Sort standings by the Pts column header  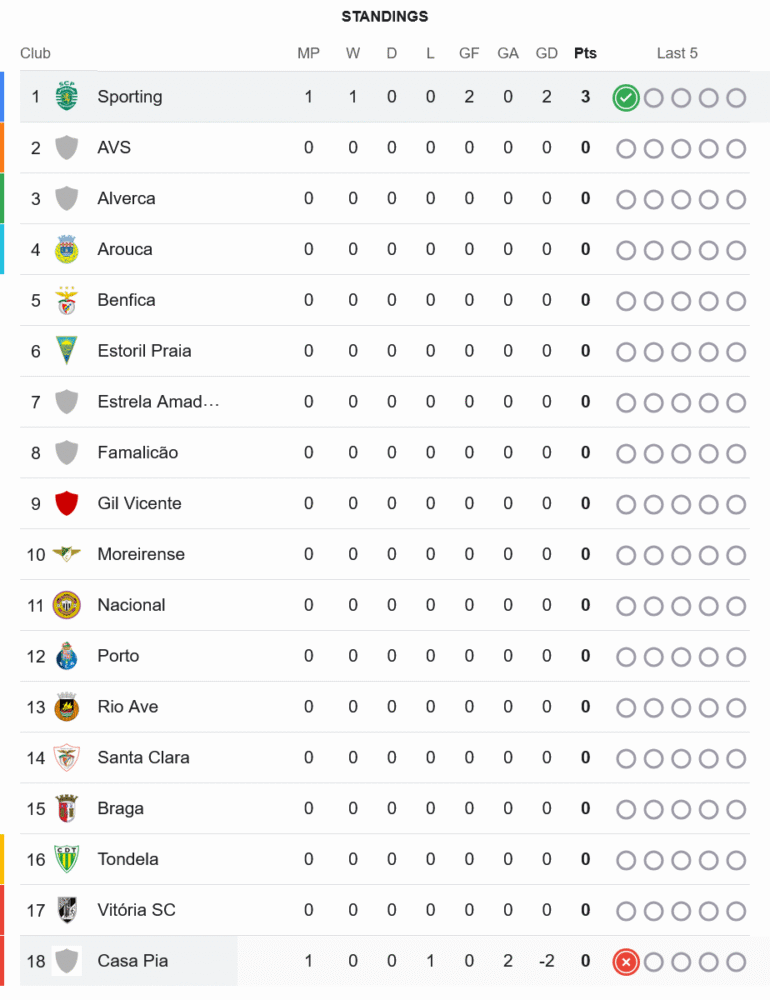(585, 53)
